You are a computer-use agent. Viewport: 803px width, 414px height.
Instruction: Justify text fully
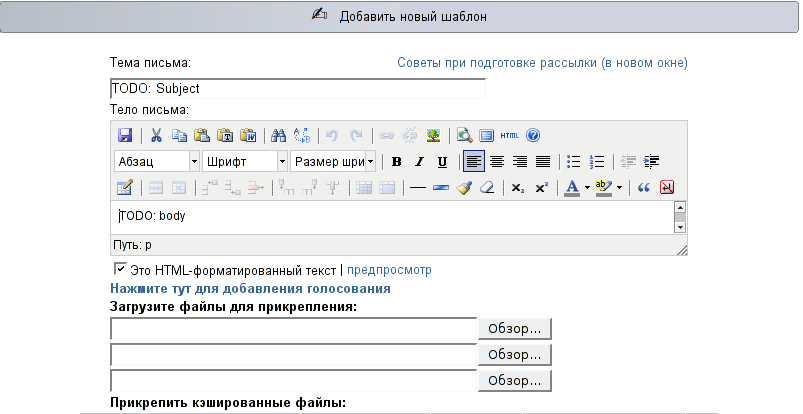point(543,162)
